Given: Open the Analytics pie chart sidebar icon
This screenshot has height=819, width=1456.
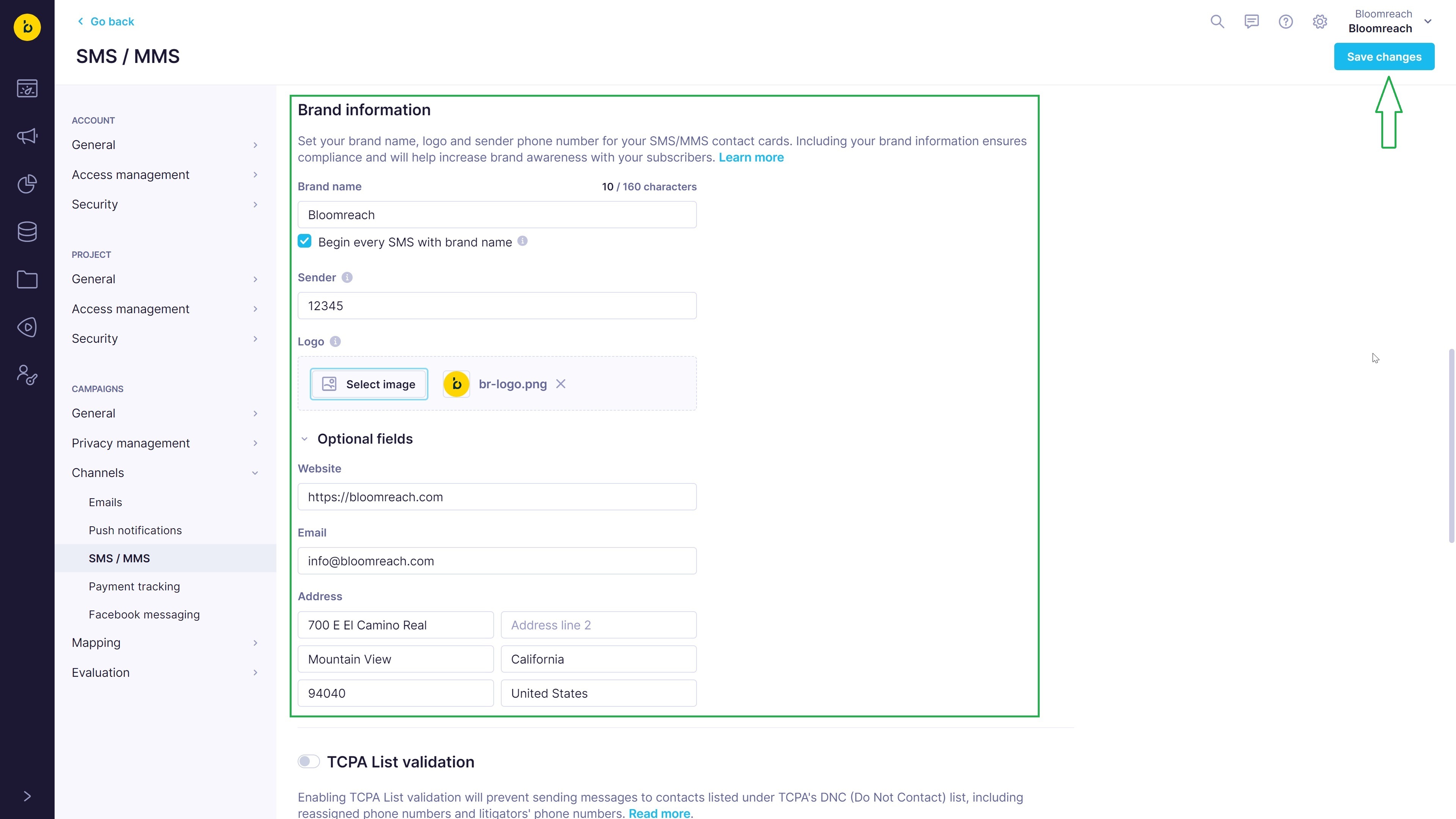Looking at the screenshot, I should (x=27, y=184).
